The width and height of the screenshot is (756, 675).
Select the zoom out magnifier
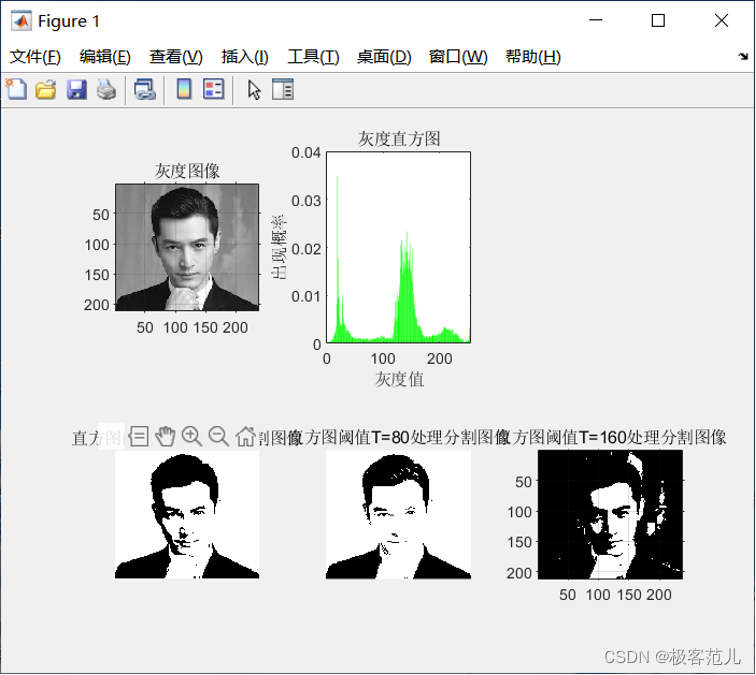coord(218,436)
